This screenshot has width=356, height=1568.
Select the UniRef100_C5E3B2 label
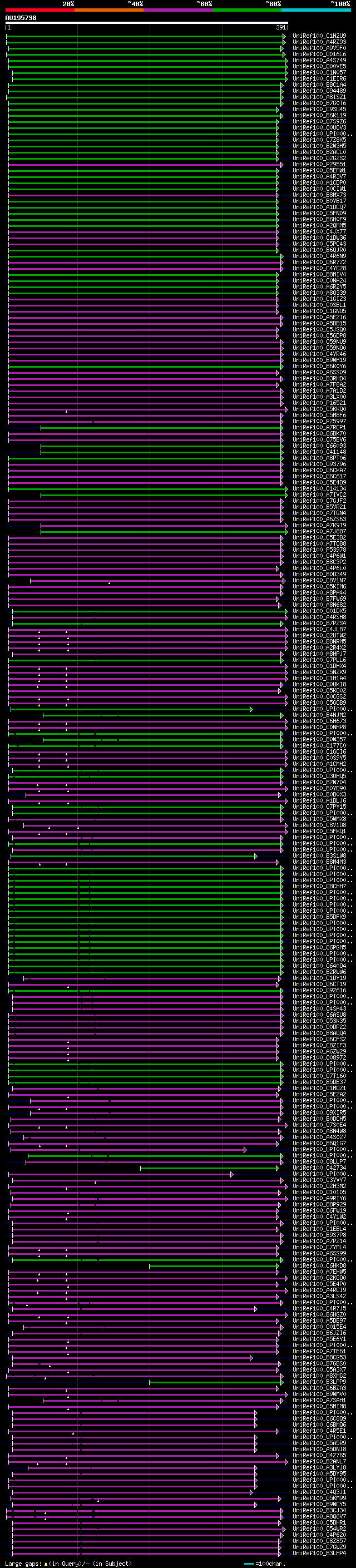coord(319,537)
